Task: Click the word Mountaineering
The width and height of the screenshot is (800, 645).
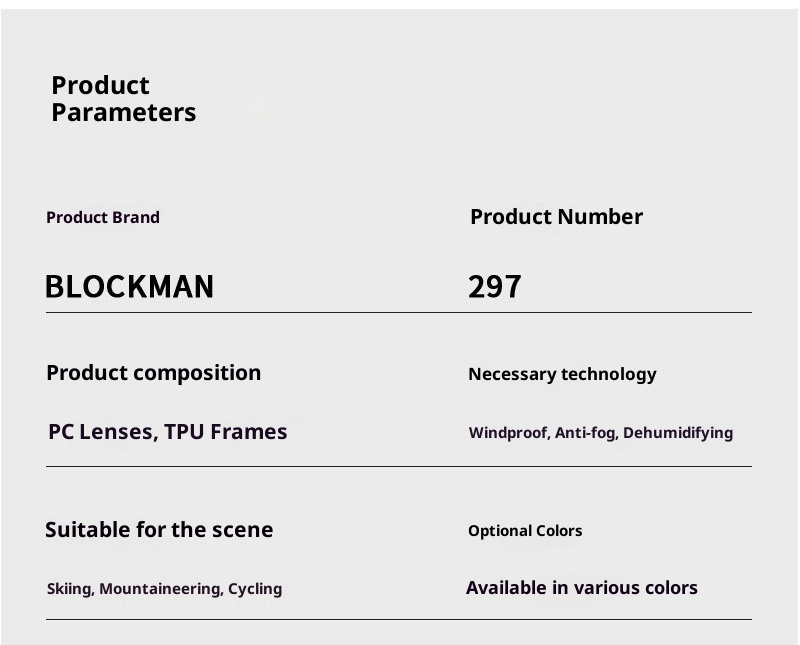Action: pyautogui.click(x=160, y=589)
